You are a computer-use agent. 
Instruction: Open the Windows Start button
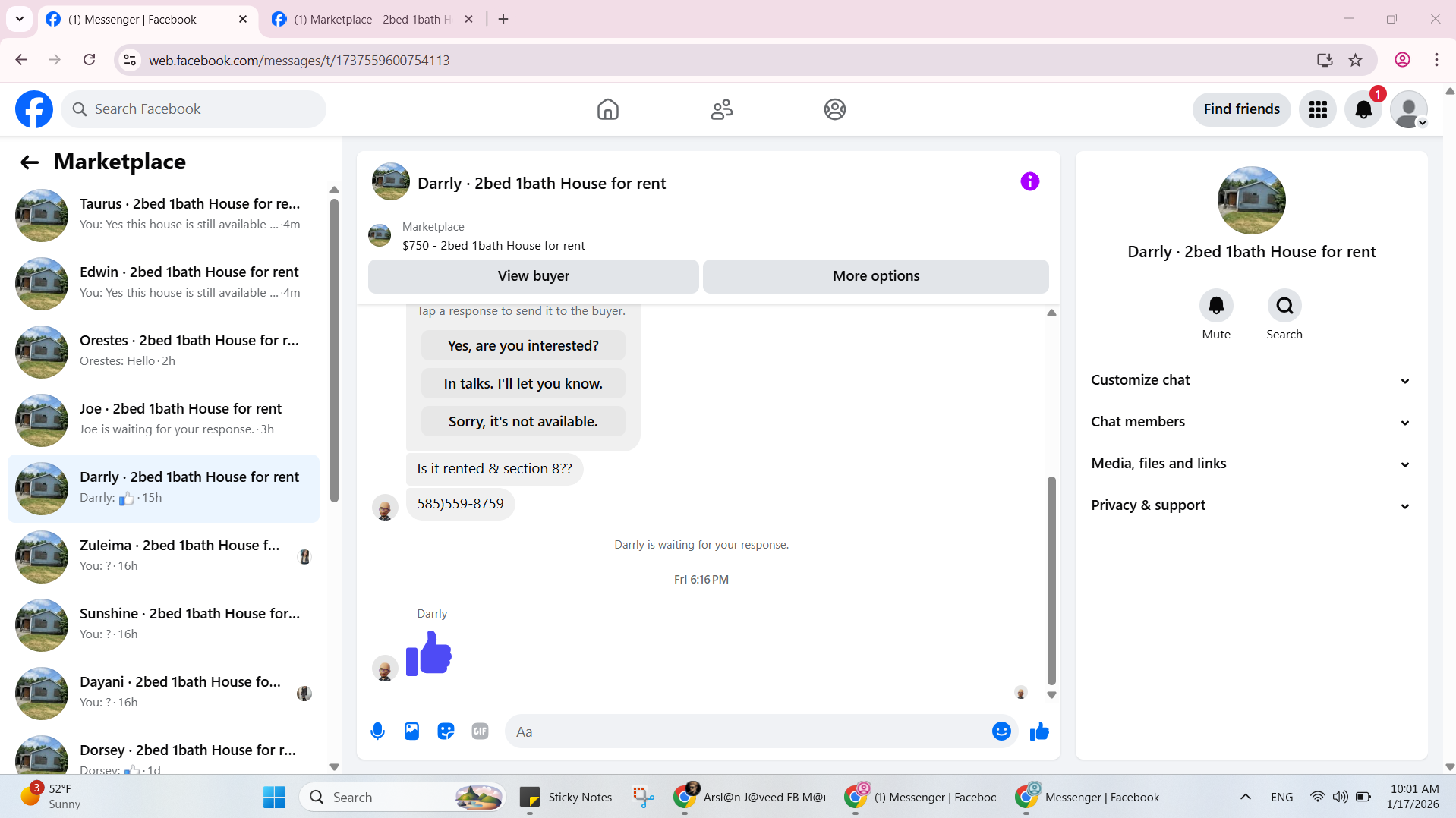point(274,798)
